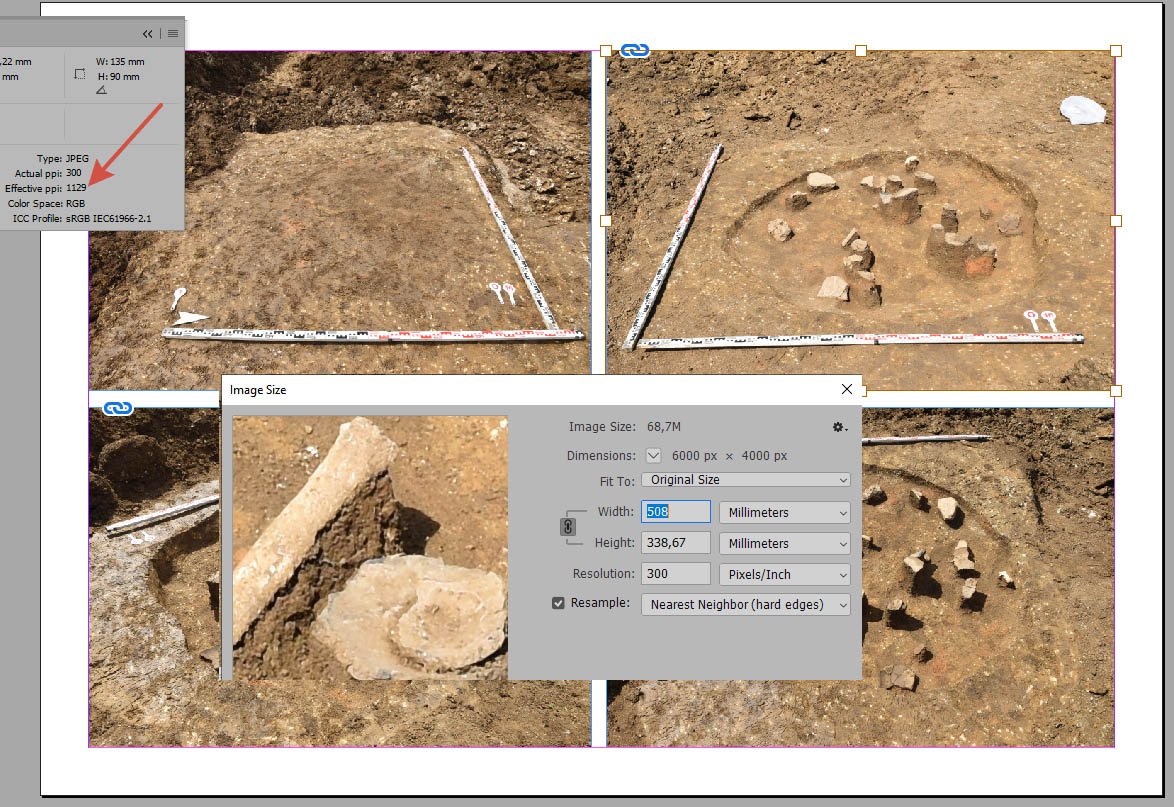Open Width units Millimeters dropdown
This screenshot has width=1174, height=807.
(x=785, y=512)
